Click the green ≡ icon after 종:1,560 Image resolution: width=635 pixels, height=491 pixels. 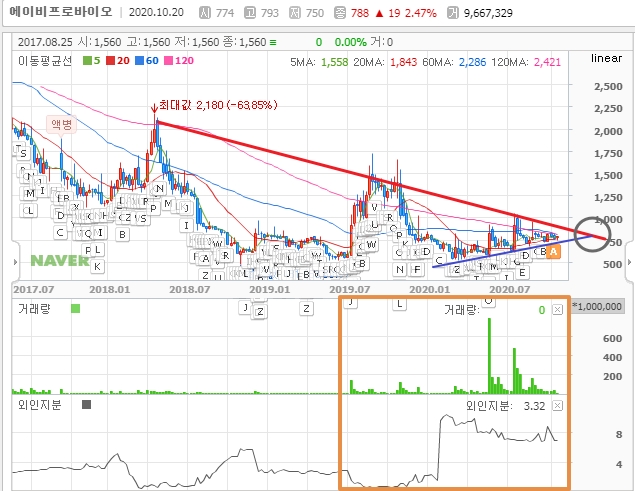(273, 42)
